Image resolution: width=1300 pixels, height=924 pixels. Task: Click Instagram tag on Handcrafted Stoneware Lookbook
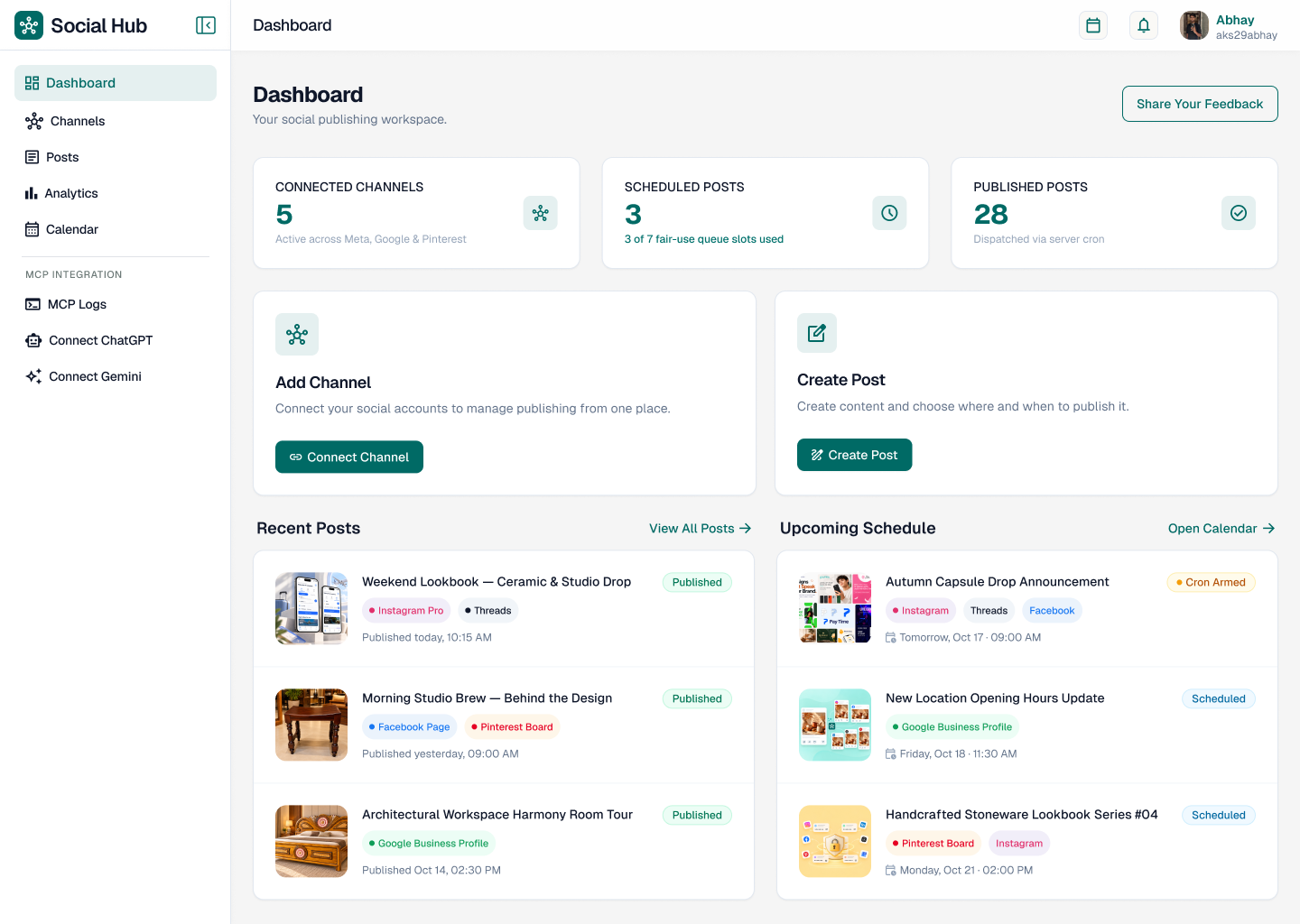tap(1019, 844)
